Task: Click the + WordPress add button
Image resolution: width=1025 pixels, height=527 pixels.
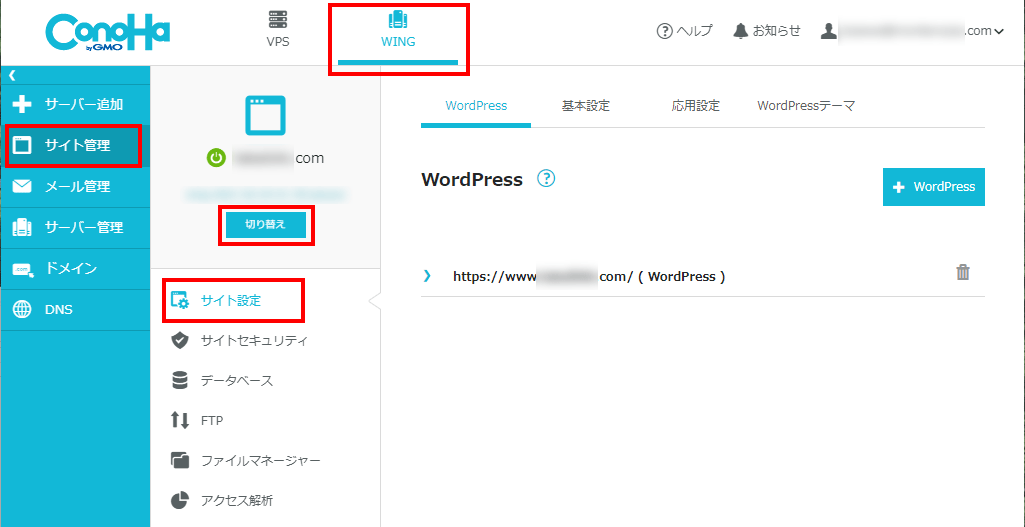Action: coord(933,187)
